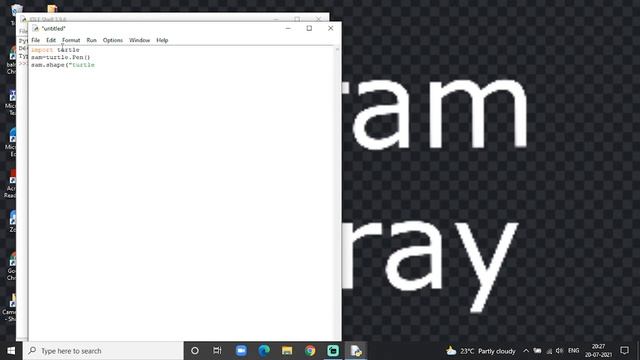
Task: Switch to the Python IDLE taskbar icon
Action: tap(356, 351)
